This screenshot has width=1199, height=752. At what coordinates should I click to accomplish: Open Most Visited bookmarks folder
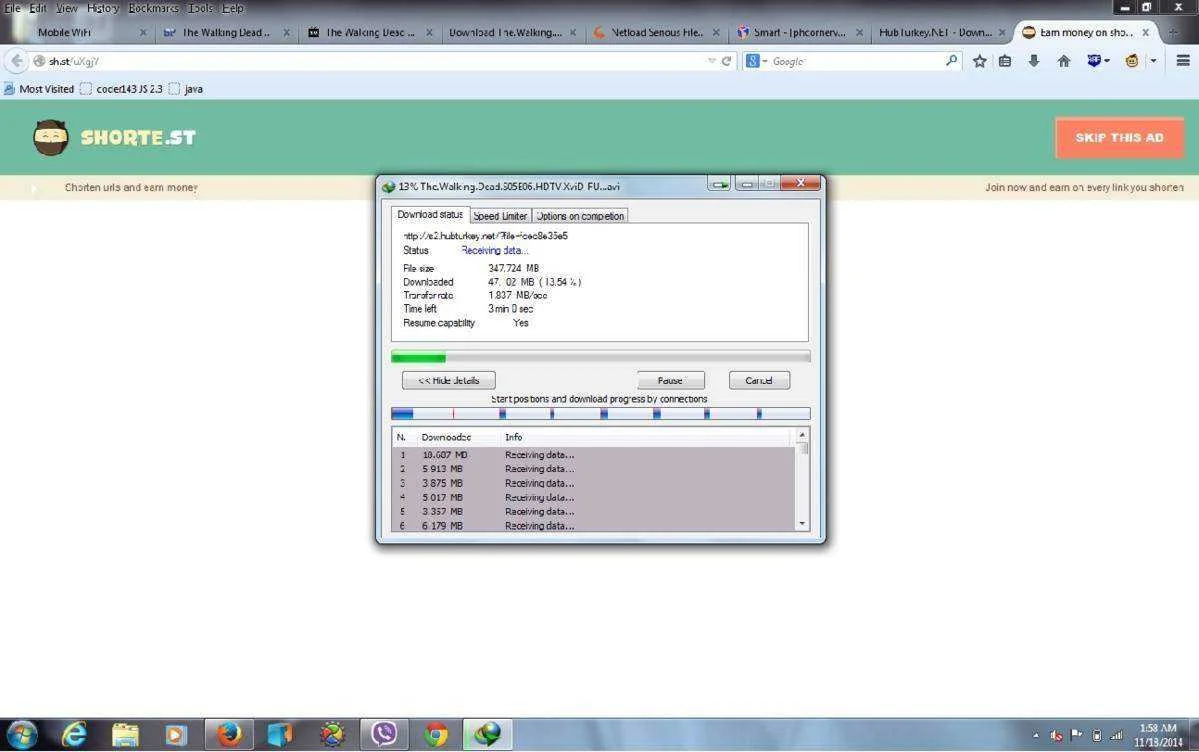coord(39,89)
